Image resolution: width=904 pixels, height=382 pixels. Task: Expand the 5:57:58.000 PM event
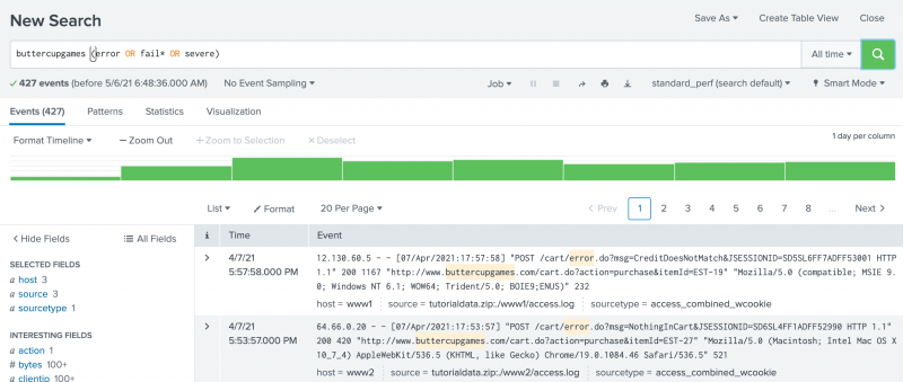point(207,258)
